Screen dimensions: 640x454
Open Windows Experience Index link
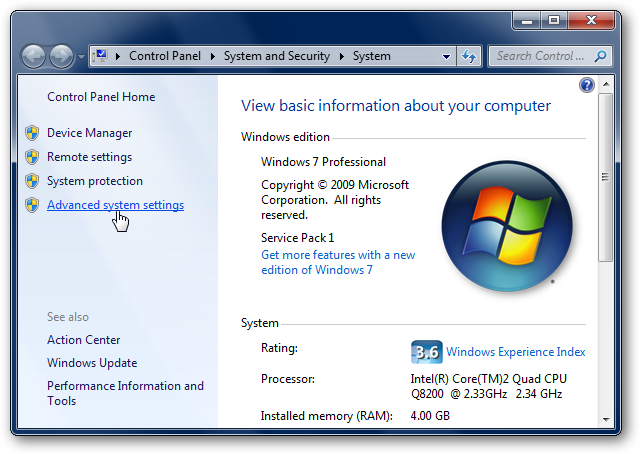[x=516, y=352]
